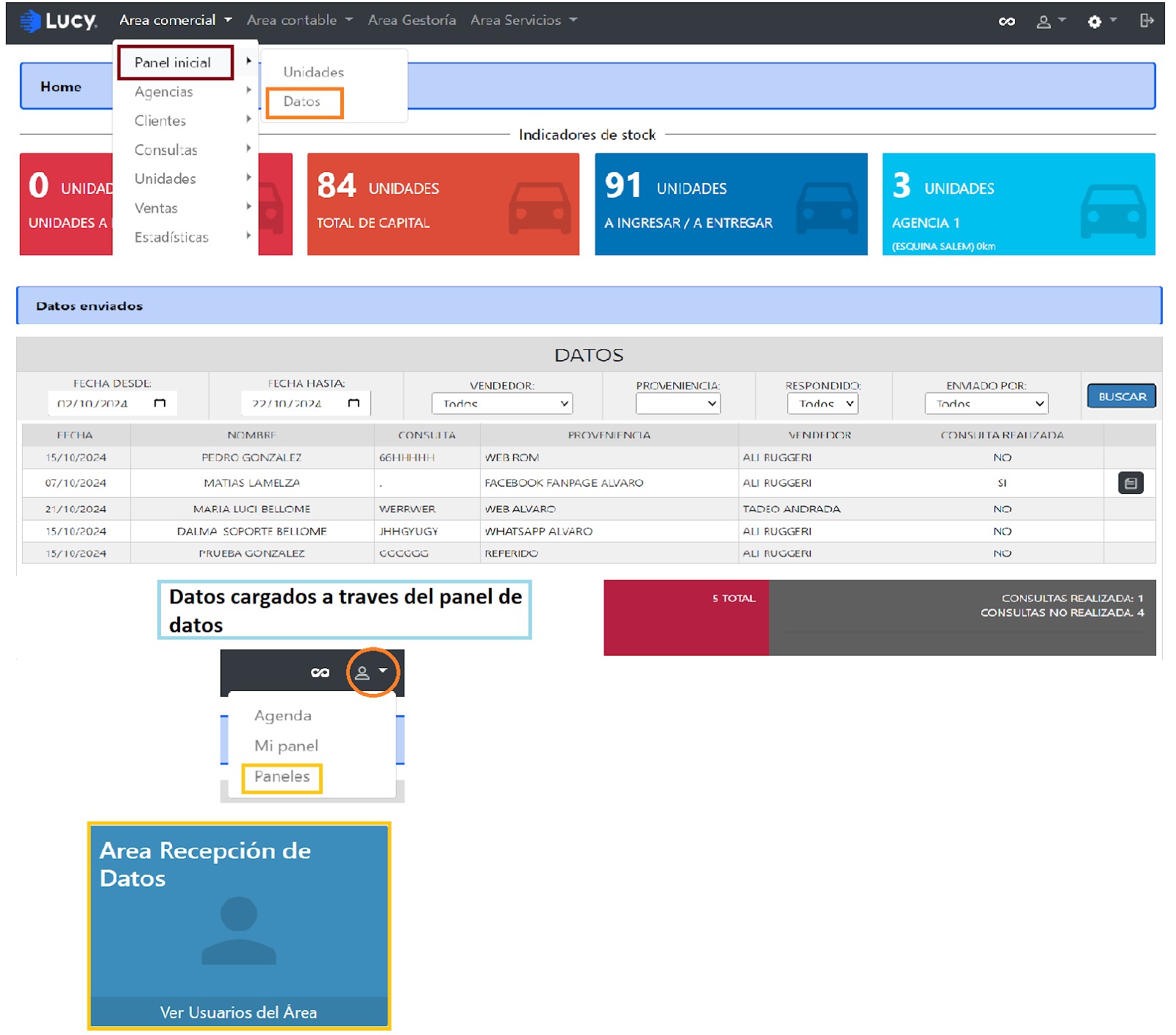Select Unidades in the Panel inicial submenu
This screenshot has width=1176, height=1035.
[x=313, y=72]
